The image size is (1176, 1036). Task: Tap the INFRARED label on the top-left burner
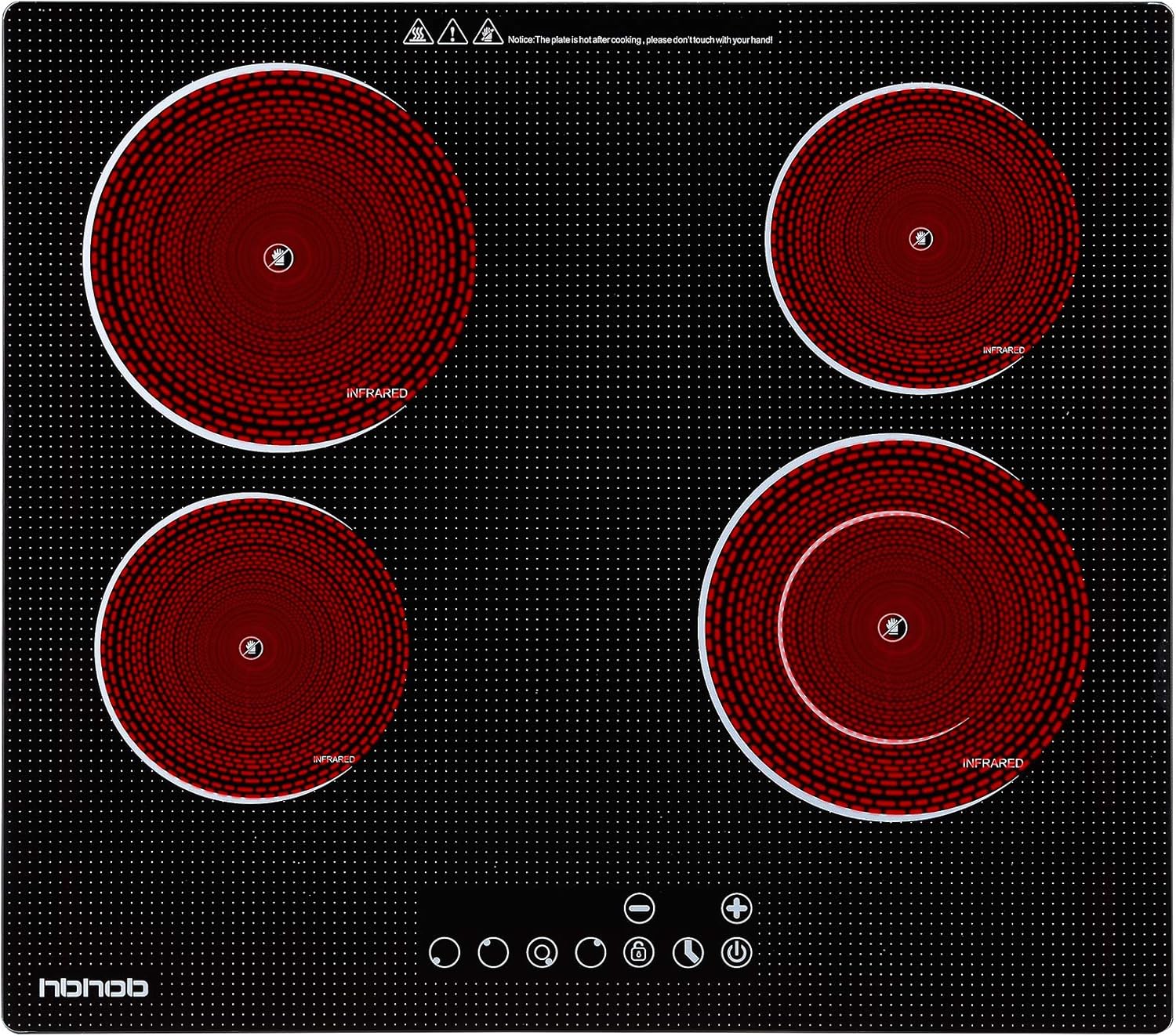[378, 391]
